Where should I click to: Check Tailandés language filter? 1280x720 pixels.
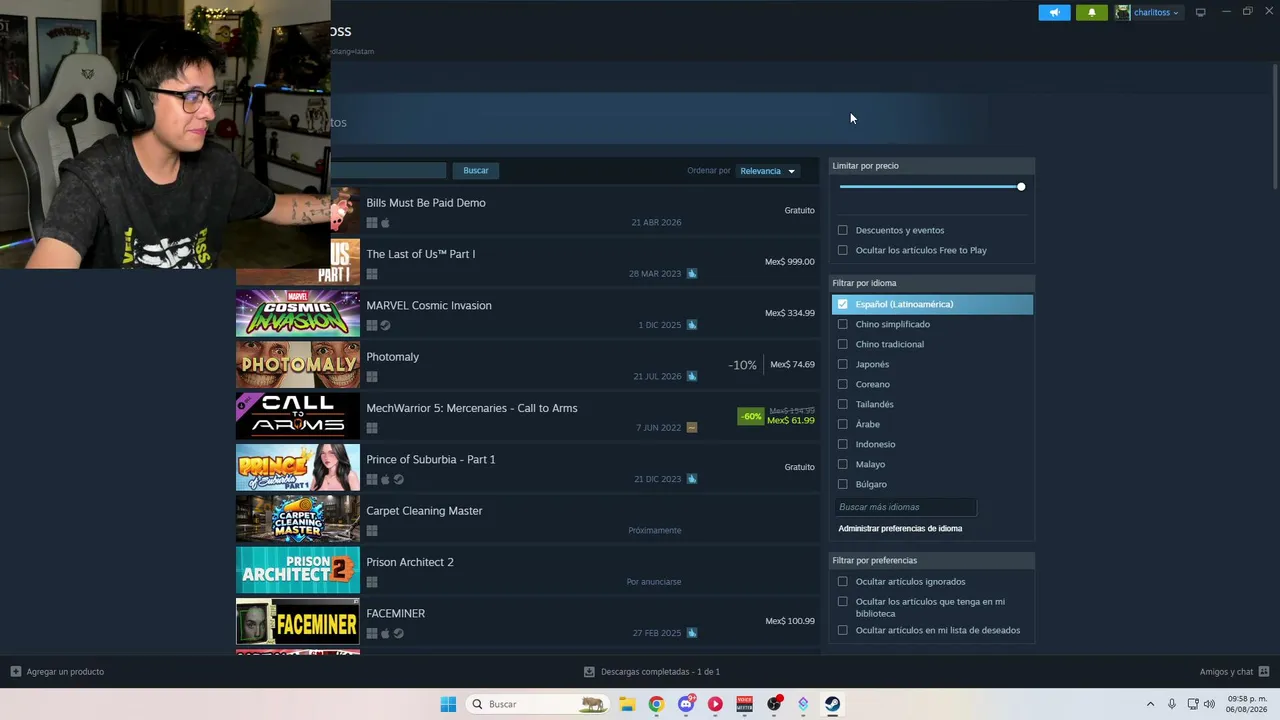pyautogui.click(x=843, y=404)
